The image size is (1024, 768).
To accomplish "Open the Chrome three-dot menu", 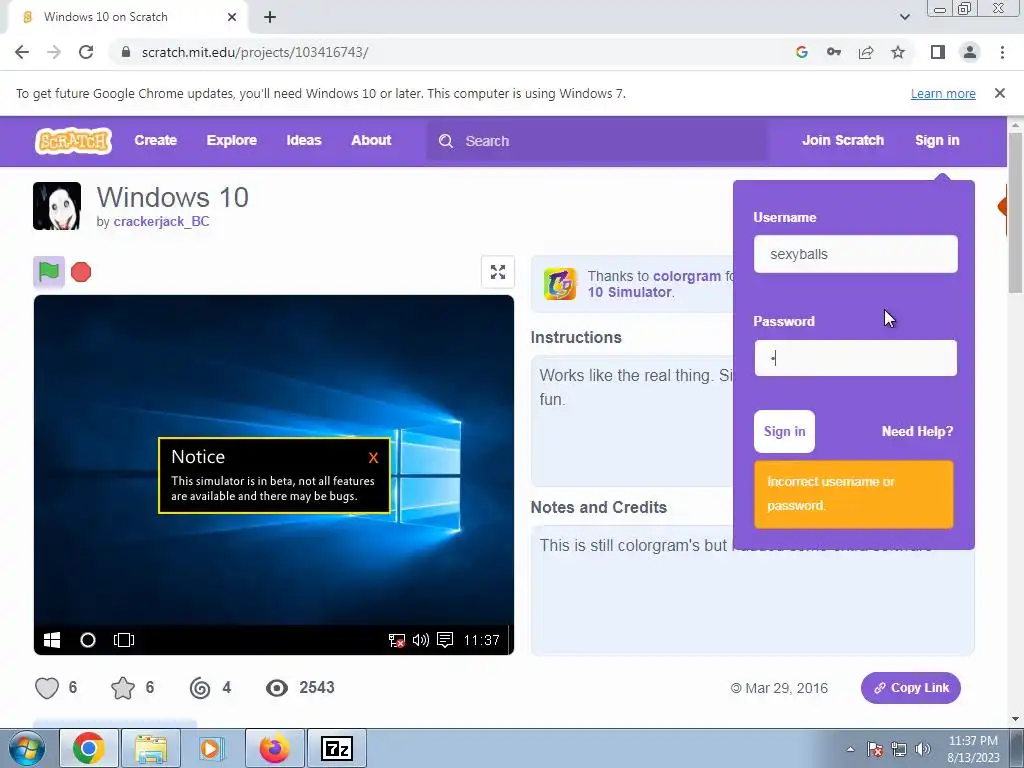I will [1002, 52].
